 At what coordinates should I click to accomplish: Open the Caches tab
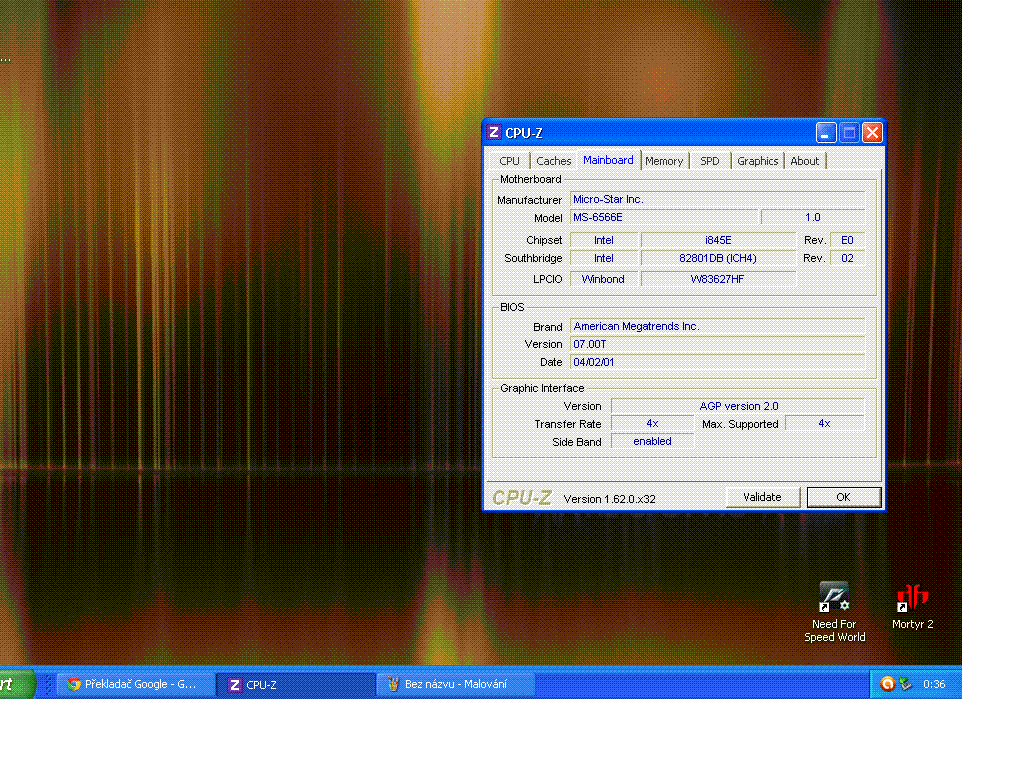553,161
